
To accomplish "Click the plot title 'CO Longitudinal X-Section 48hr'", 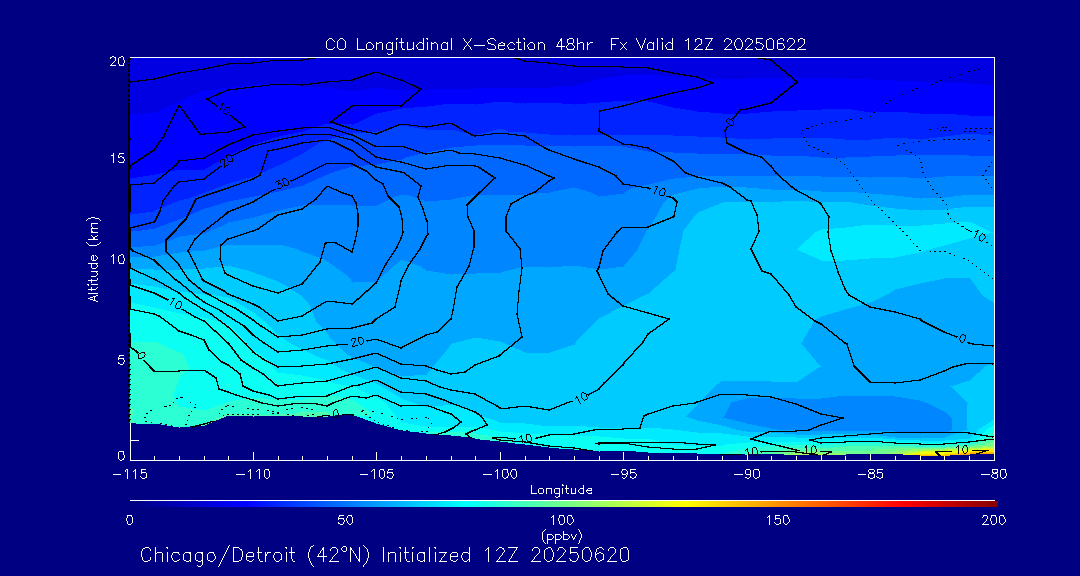I will [x=461, y=45].
